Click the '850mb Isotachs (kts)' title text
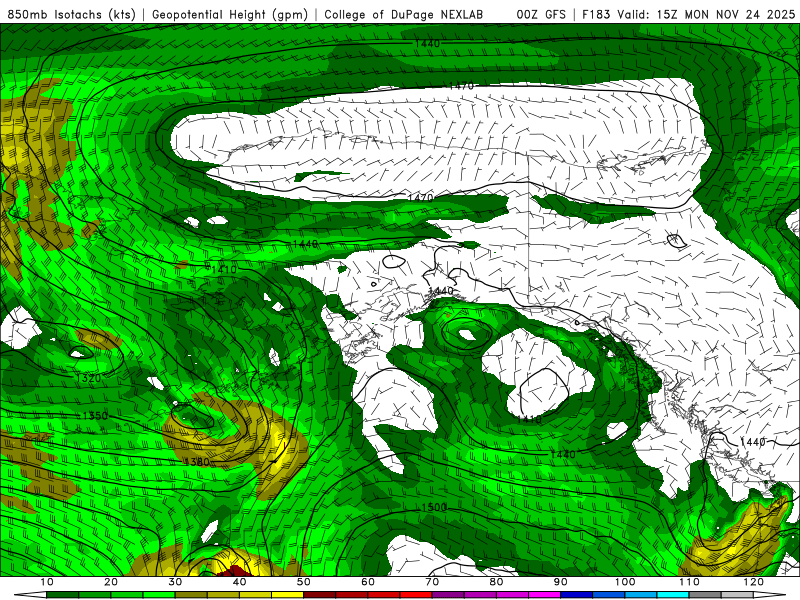The width and height of the screenshot is (800, 600). (x=72, y=14)
